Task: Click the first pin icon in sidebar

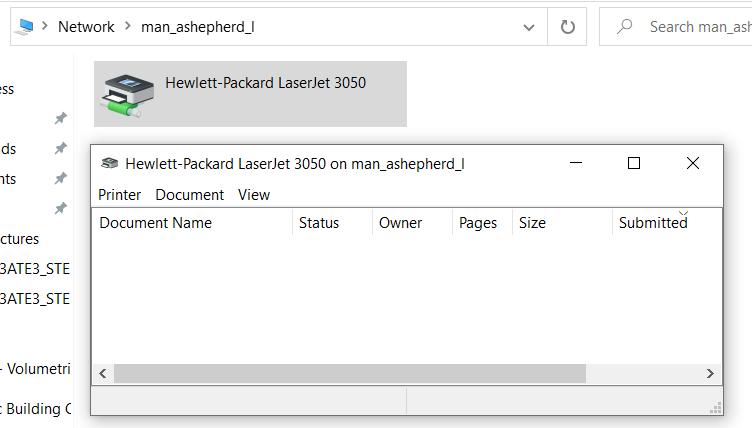Action: [60, 118]
